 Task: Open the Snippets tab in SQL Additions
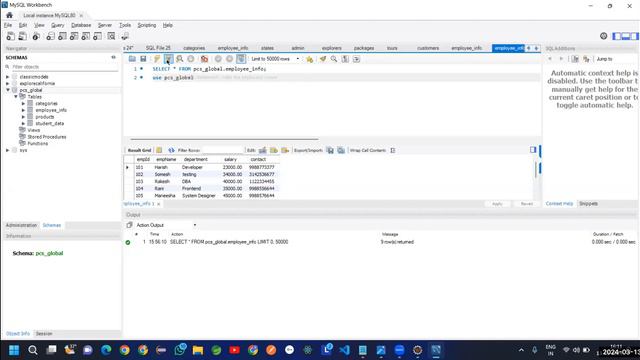(x=588, y=204)
